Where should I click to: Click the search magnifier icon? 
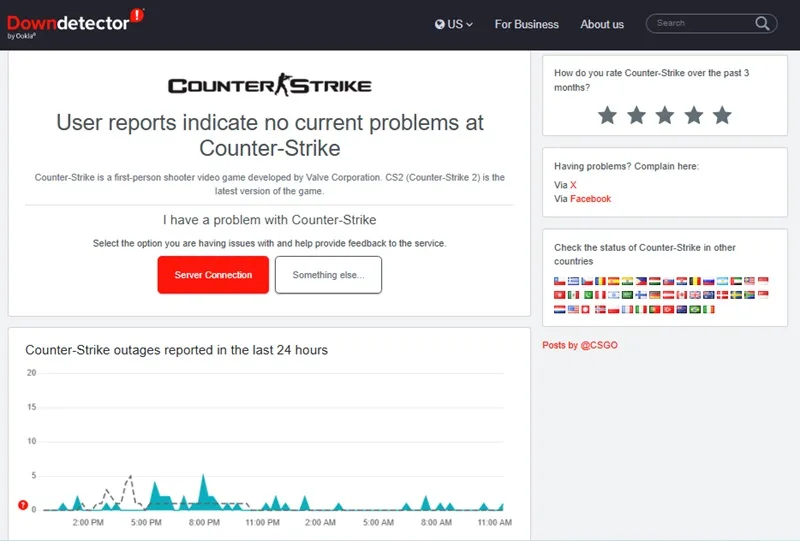tap(762, 23)
